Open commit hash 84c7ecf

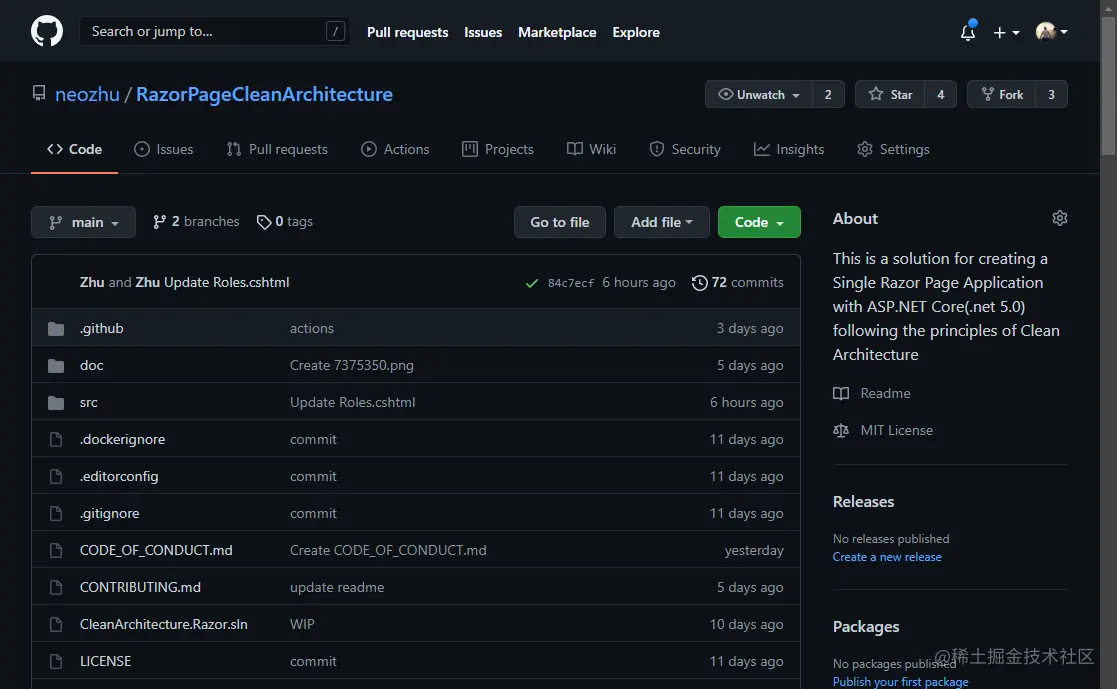click(x=571, y=283)
